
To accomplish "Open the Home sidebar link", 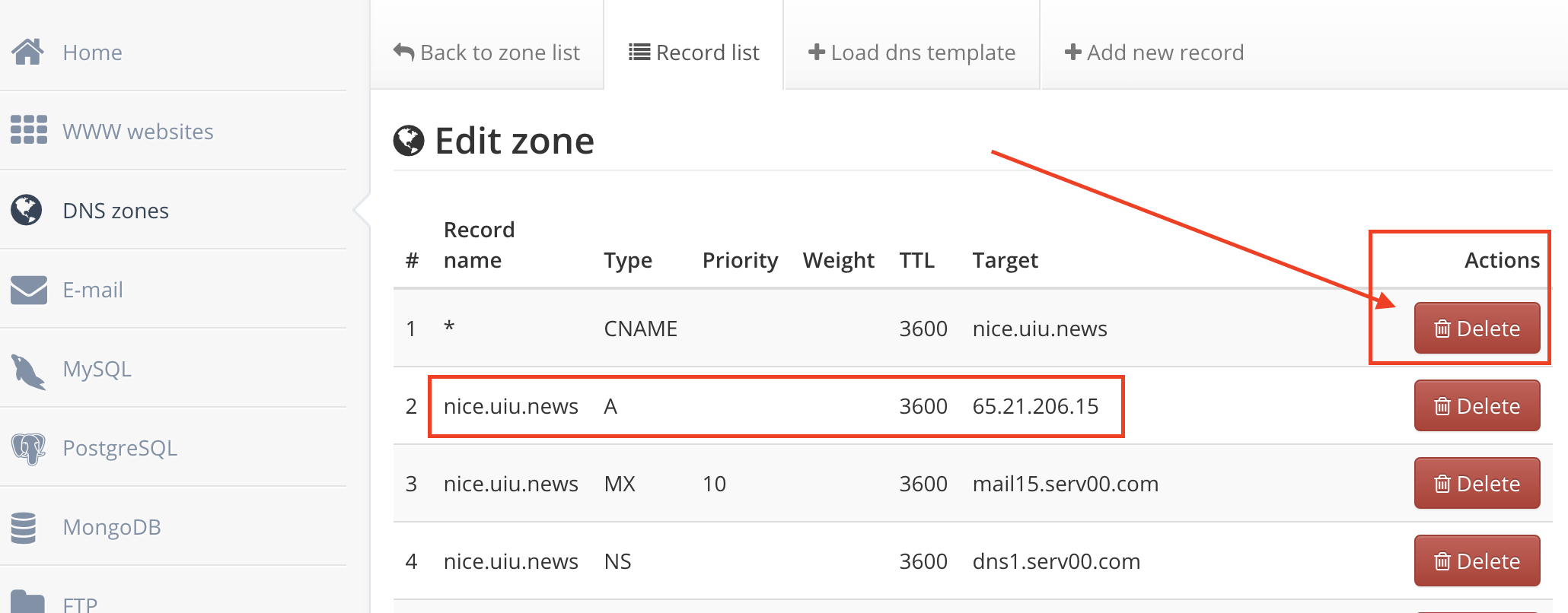I will [93, 52].
